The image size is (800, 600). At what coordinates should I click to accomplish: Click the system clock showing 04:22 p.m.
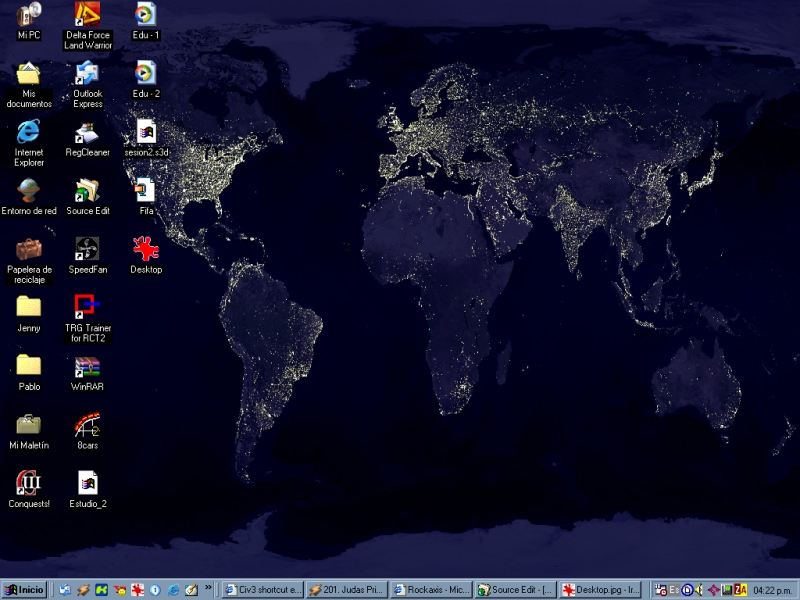pyautogui.click(x=772, y=590)
